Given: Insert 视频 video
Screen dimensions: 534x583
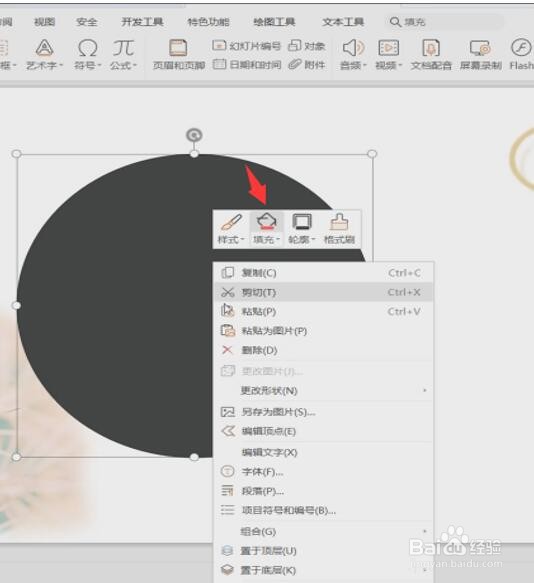Looking at the screenshot, I should tap(389, 54).
